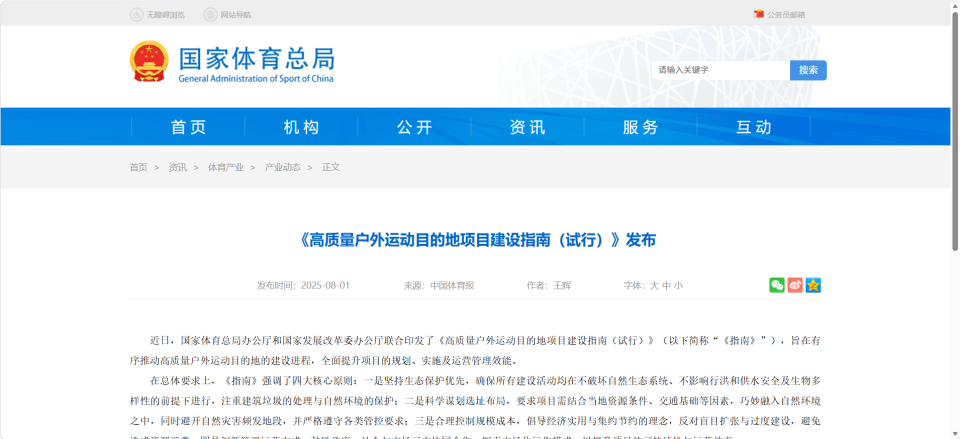Image resolution: width=960 pixels, height=439 pixels.
Task: Click the article headline 高质量户外运动目的地项目建设指南
Action: pyautogui.click(x=478, y=240)
